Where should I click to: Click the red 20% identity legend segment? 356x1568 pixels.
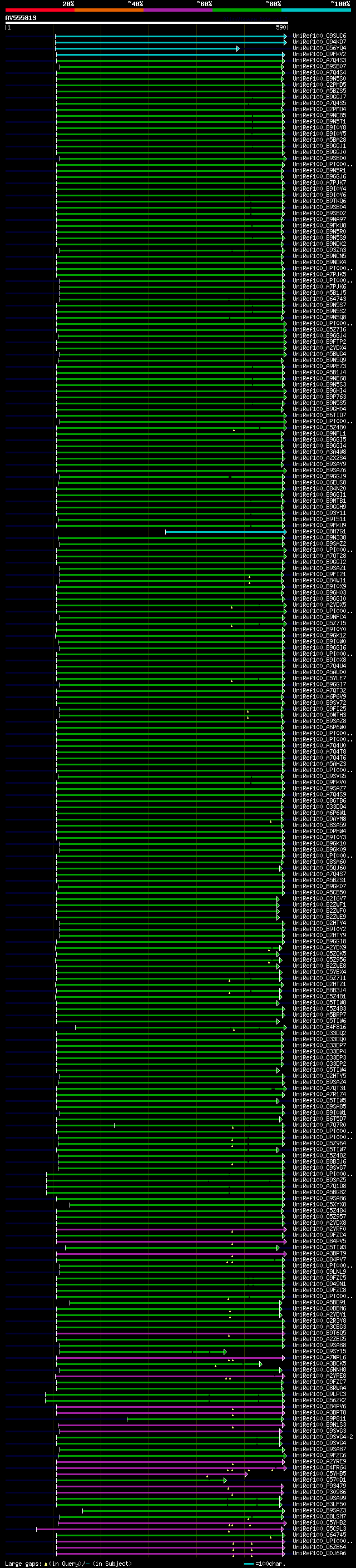(39, 10)
